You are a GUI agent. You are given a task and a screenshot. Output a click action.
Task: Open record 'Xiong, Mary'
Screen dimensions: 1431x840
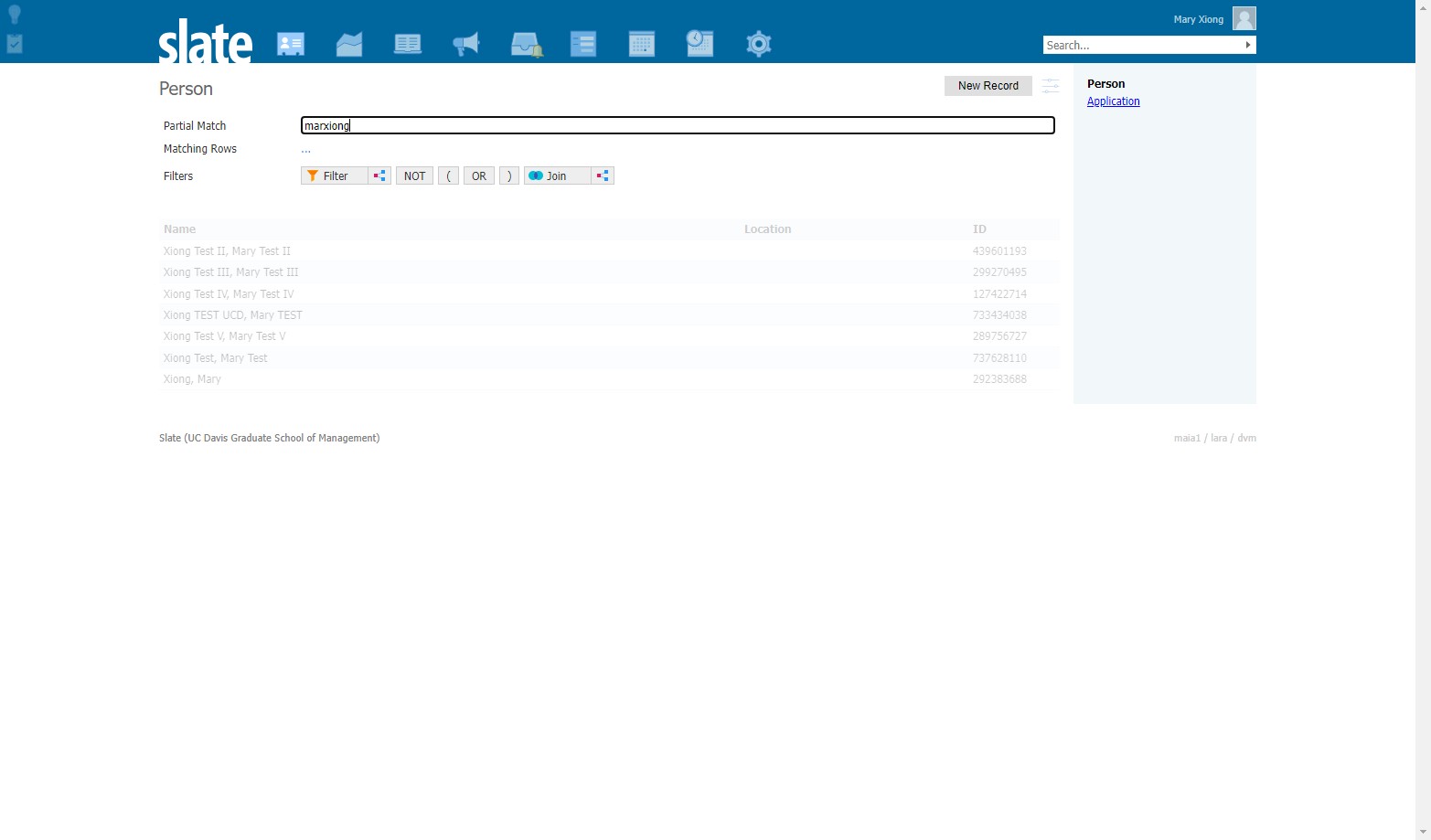pos(610,379)
